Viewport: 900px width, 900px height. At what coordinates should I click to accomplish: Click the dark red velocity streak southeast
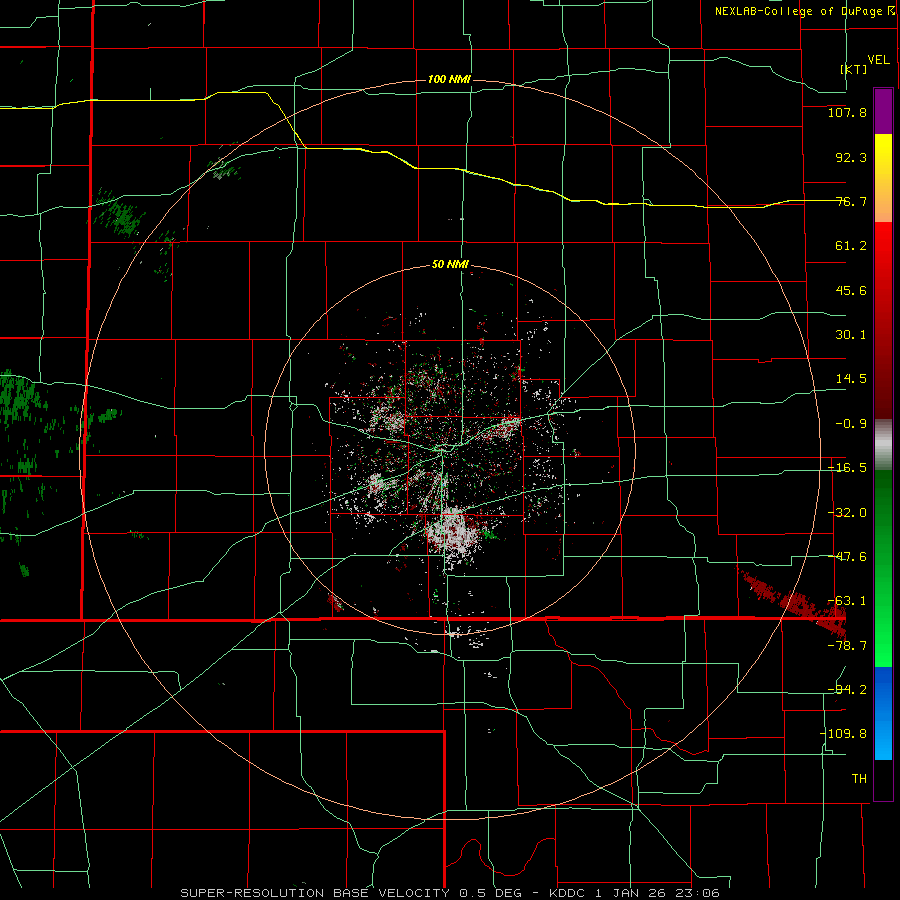(793, 602)
